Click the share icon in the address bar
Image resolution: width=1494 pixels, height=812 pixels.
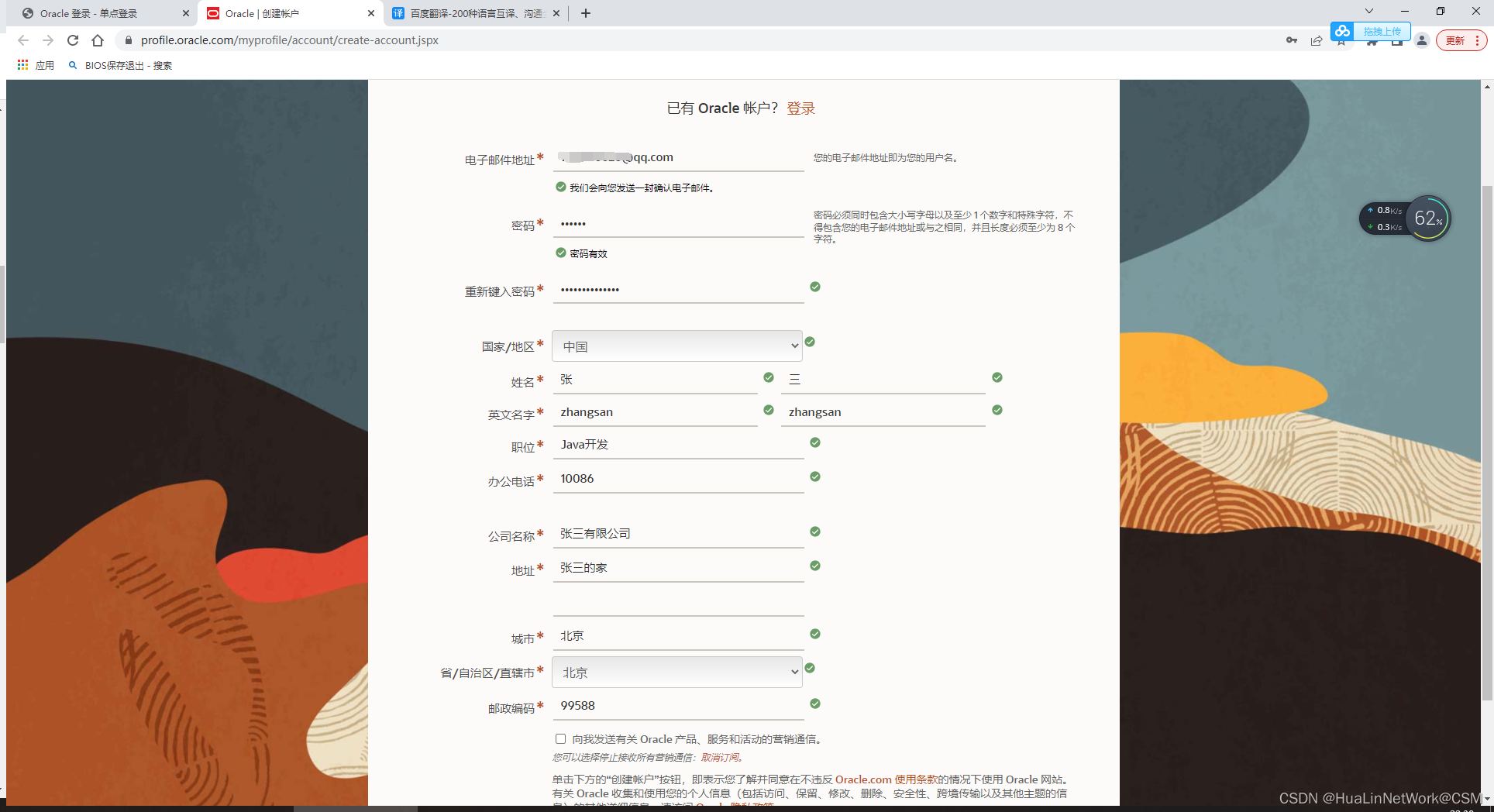1316,40
